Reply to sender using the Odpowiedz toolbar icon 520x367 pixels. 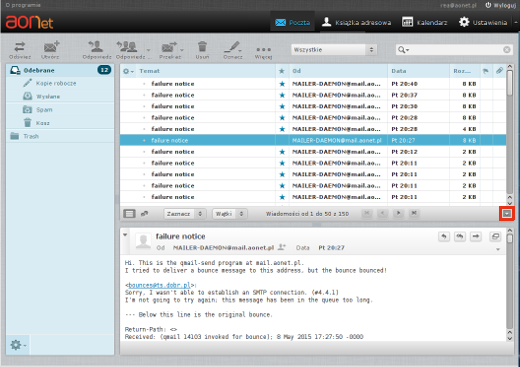tap(97, 50)
